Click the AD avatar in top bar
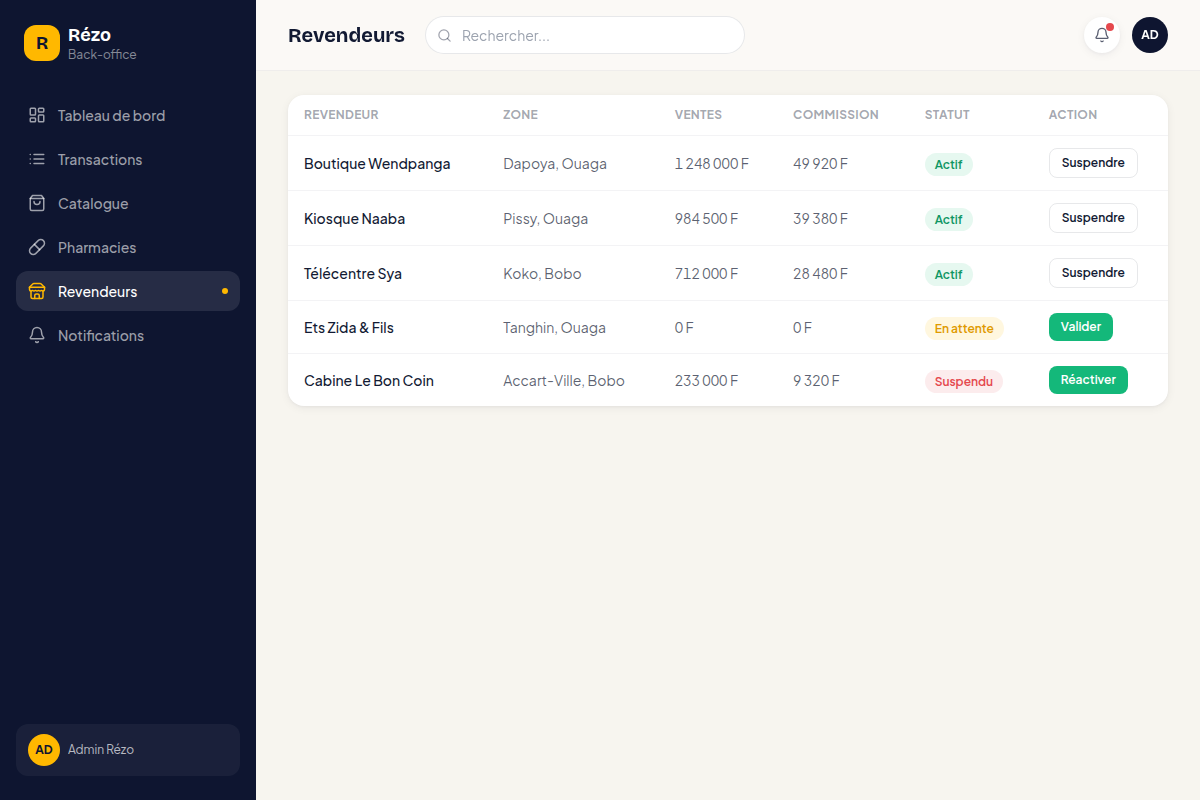This screenshot has width=1200, height=800. click(1150, 35)
